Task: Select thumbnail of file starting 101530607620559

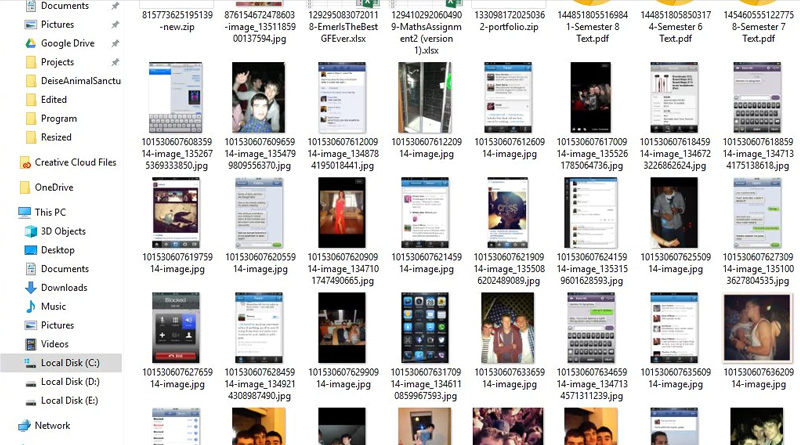Action: pos(259,213)
